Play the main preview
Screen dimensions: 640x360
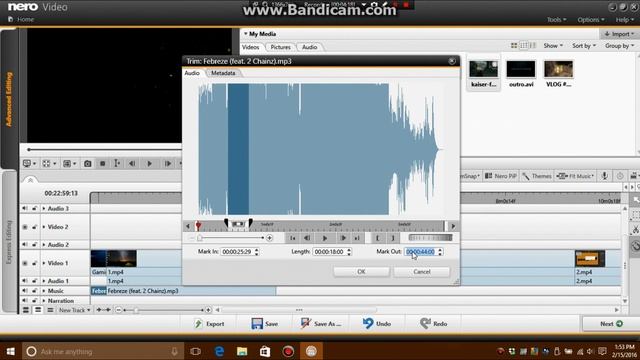(149, 164)
